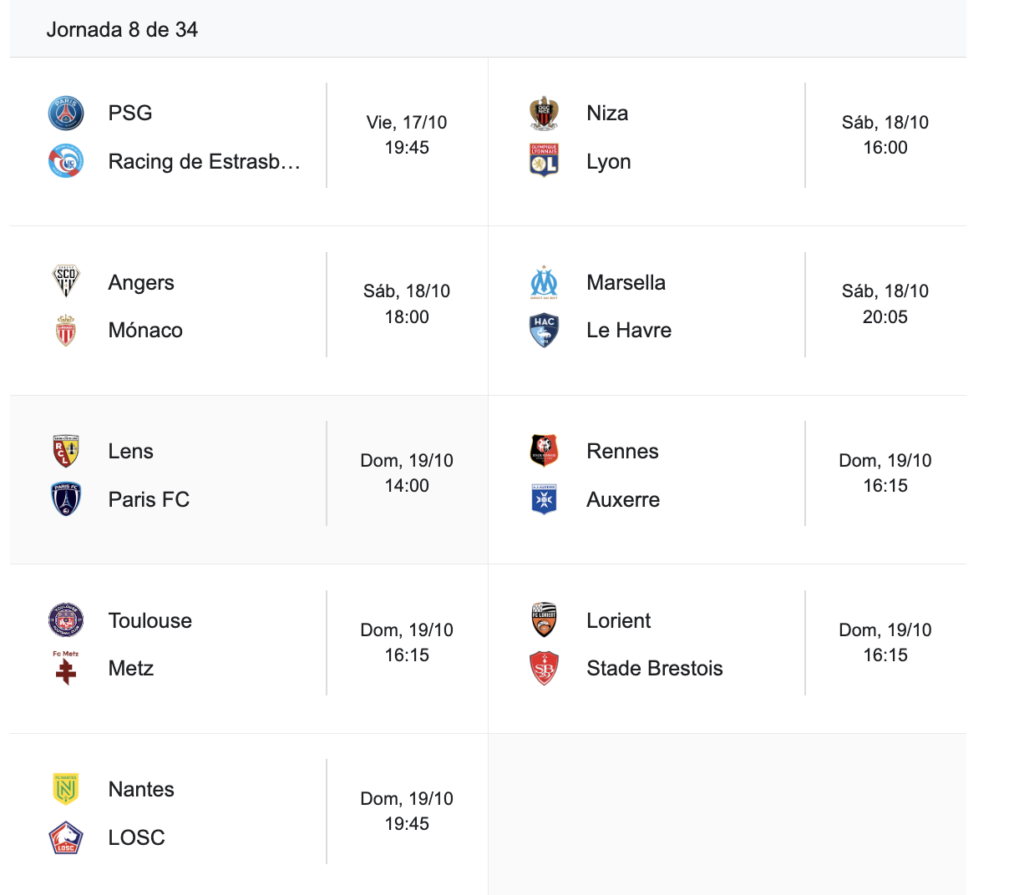Click the LOSC club crest
The width and height of the screenshot is (1024, 895).
66,837
